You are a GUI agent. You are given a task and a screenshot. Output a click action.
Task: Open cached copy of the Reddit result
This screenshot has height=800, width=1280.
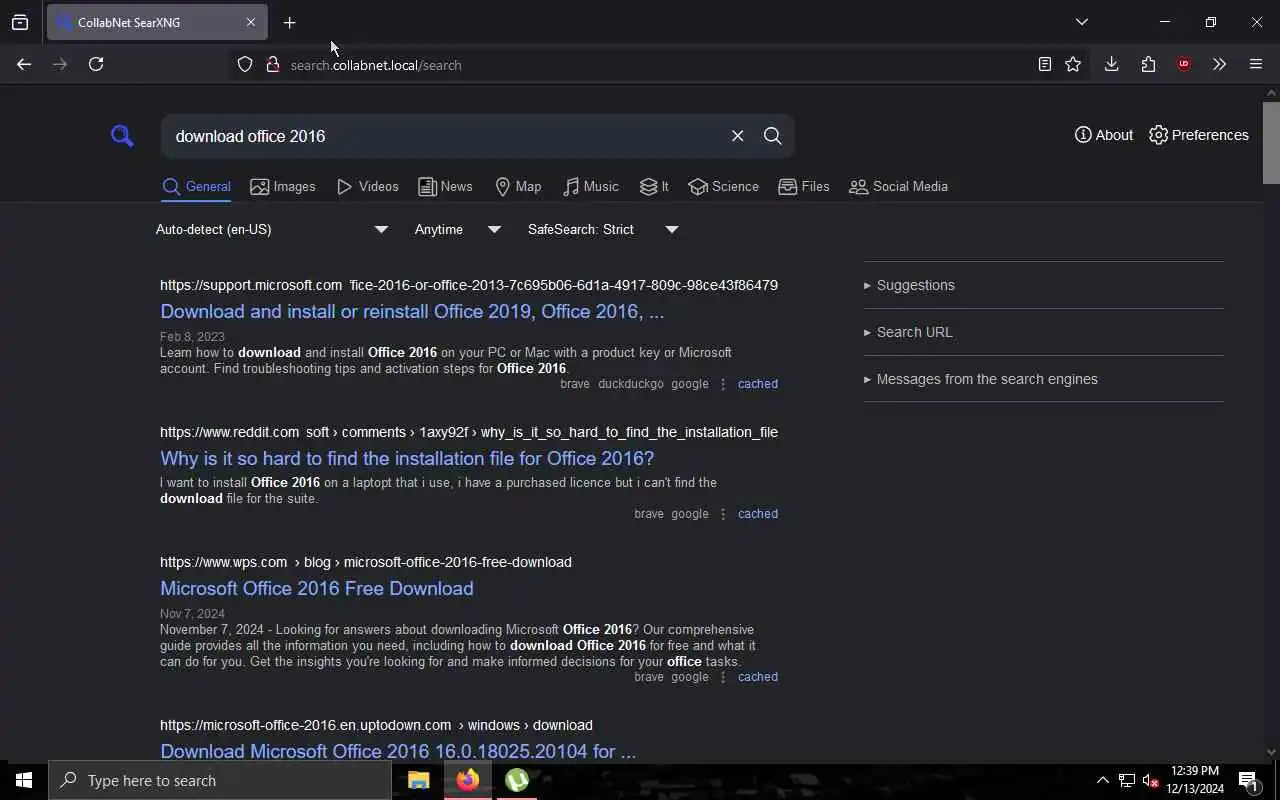tap(757, 514)
